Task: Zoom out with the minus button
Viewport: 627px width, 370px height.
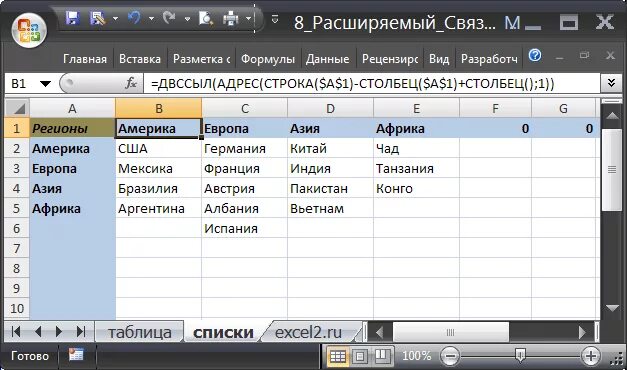Action: tap(450, 356)
